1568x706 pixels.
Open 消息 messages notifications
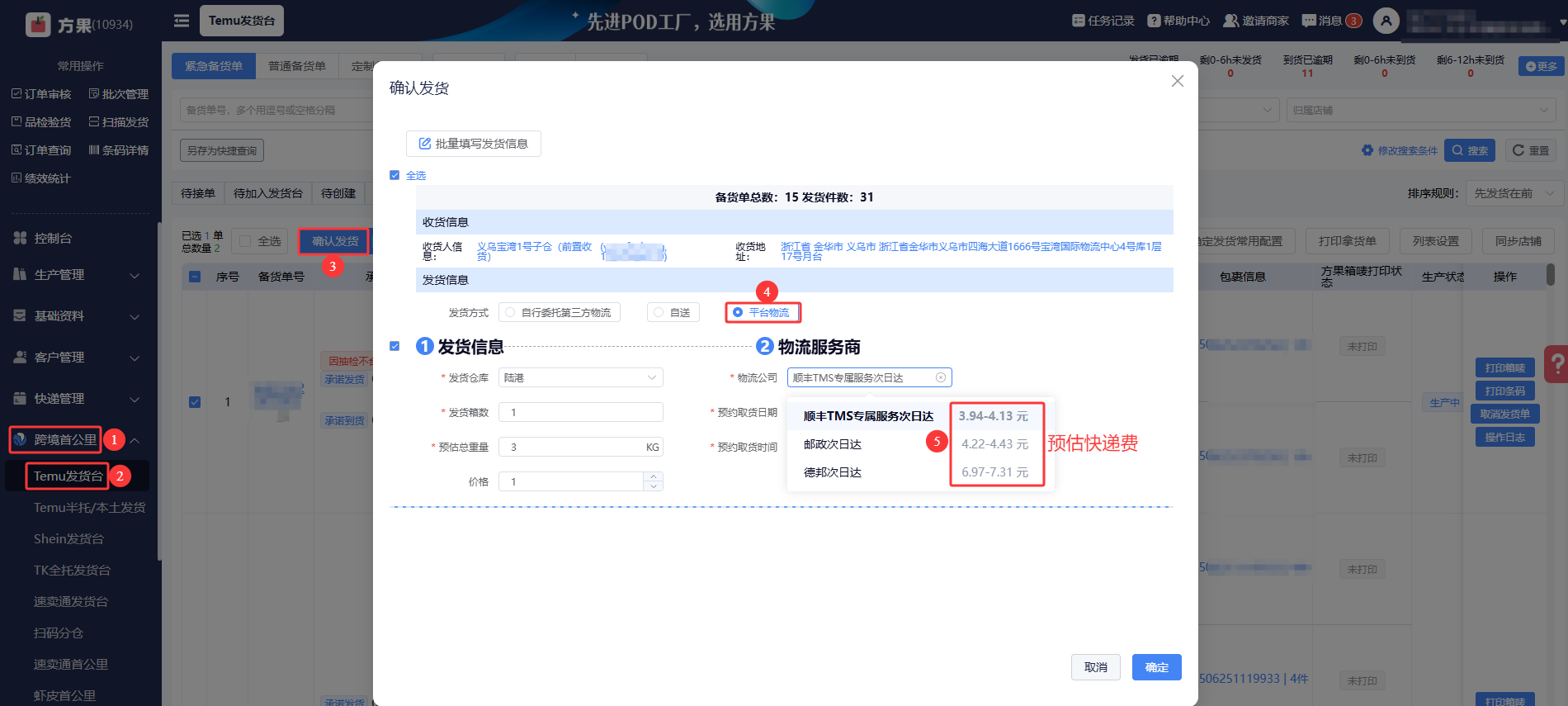click(1331, 21)
